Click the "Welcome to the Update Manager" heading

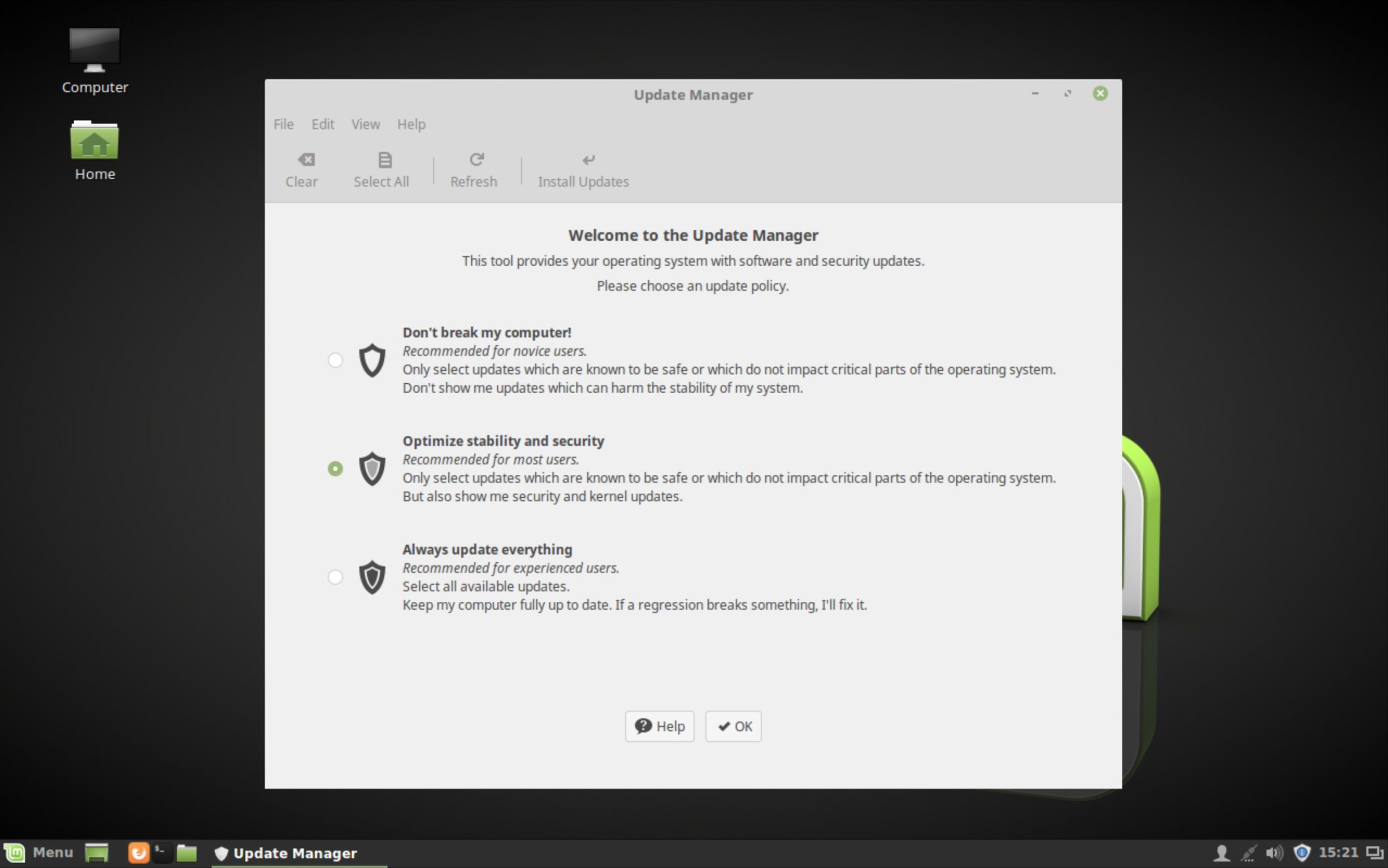pyautogui.click(x=693, y=235)
